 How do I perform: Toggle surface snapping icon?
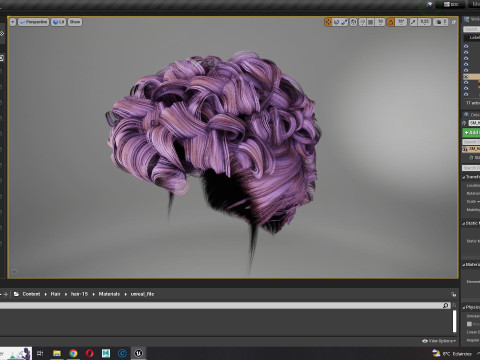[363, 22]
